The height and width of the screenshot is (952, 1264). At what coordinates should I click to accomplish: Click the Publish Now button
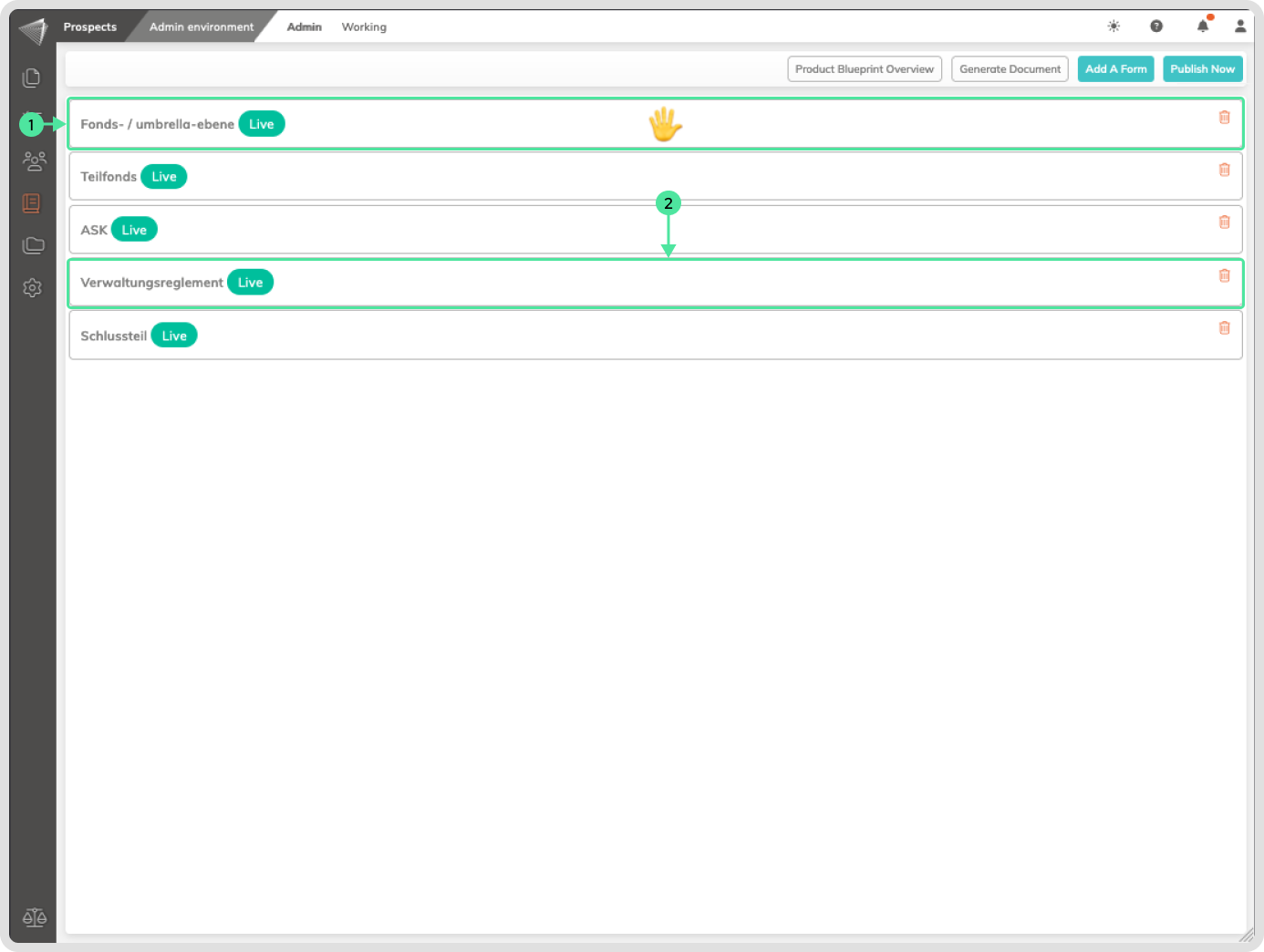(x=1202, y=69)
